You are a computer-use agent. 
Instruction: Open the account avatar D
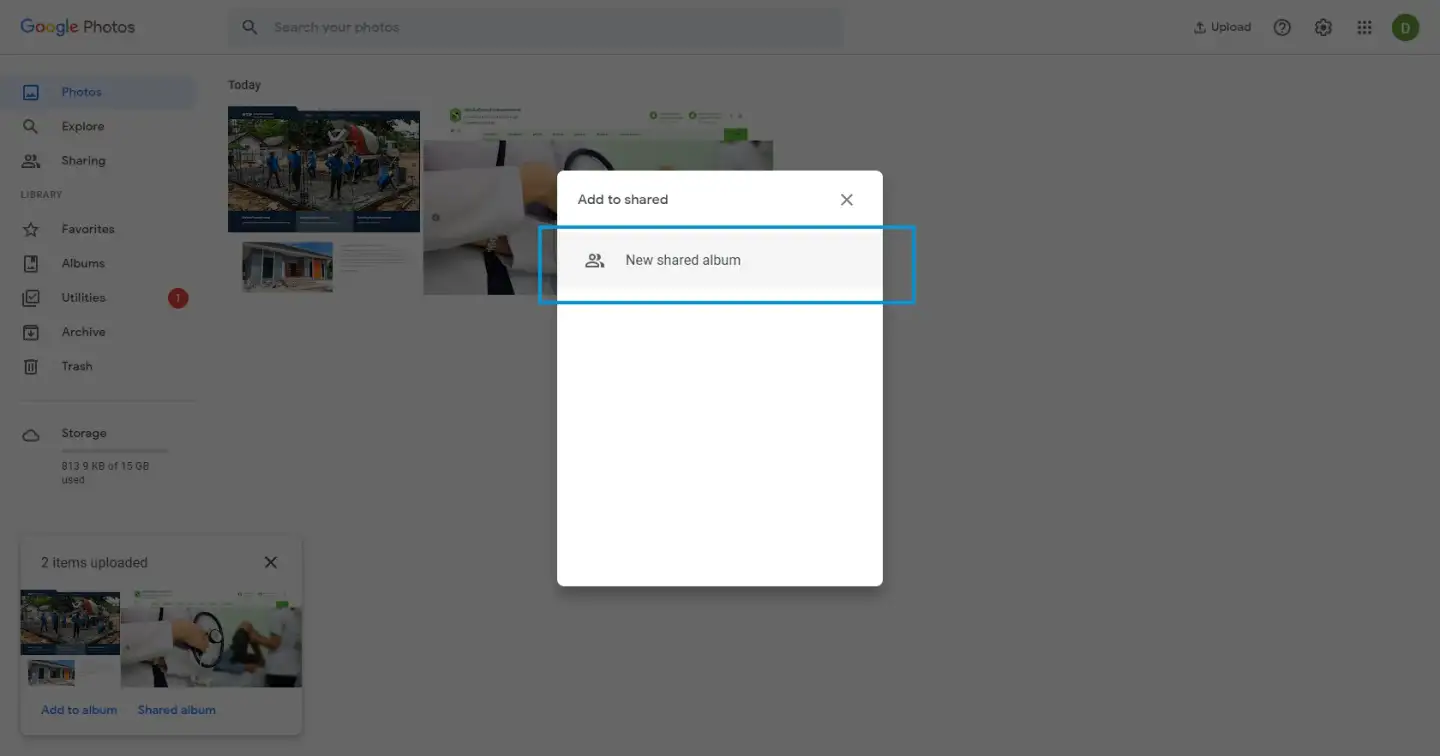coord(1405,28)
